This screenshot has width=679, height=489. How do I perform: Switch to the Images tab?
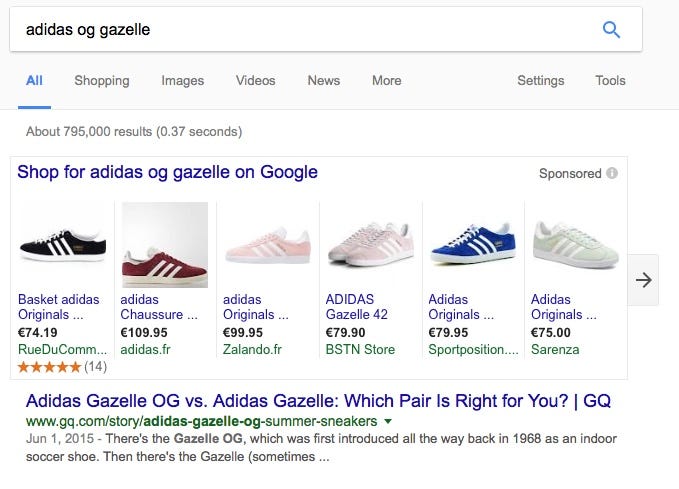183,81
